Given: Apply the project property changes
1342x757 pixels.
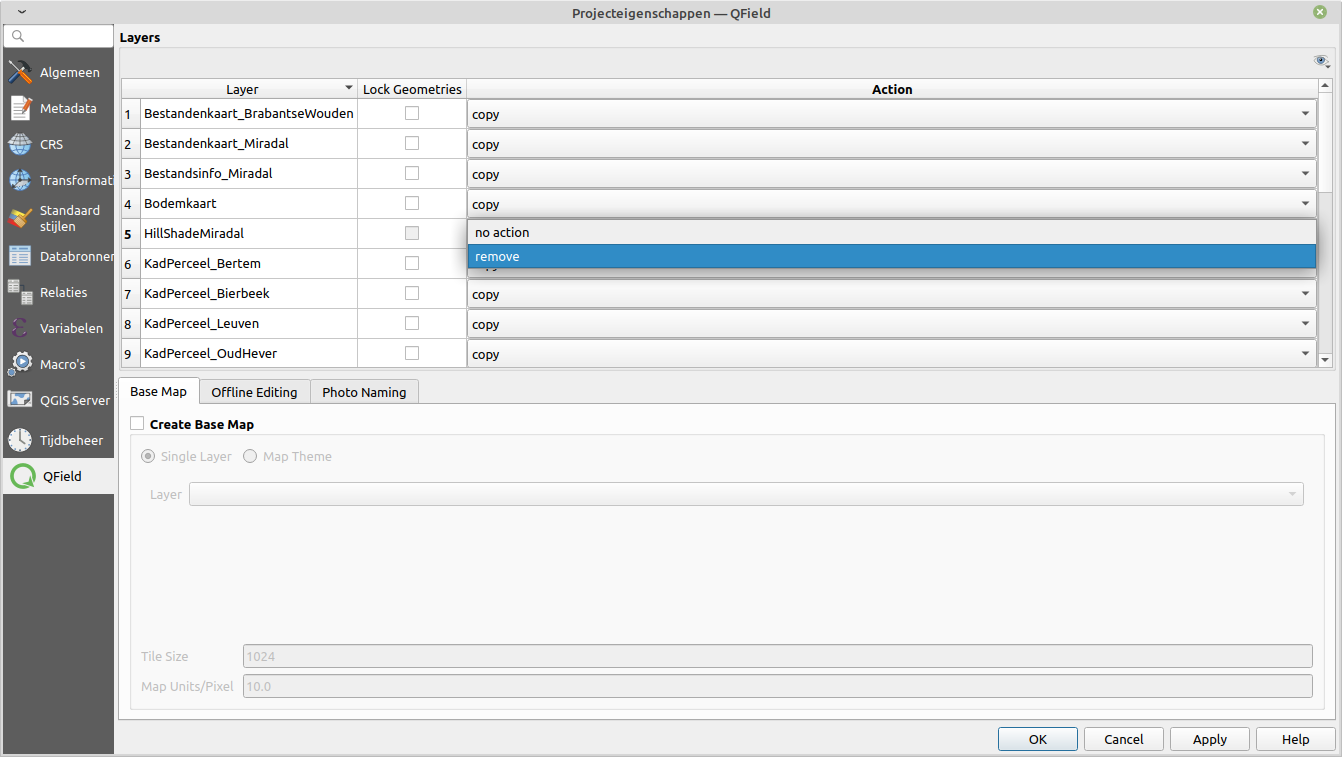Looking at the screenshot, I should point(1209,739).
